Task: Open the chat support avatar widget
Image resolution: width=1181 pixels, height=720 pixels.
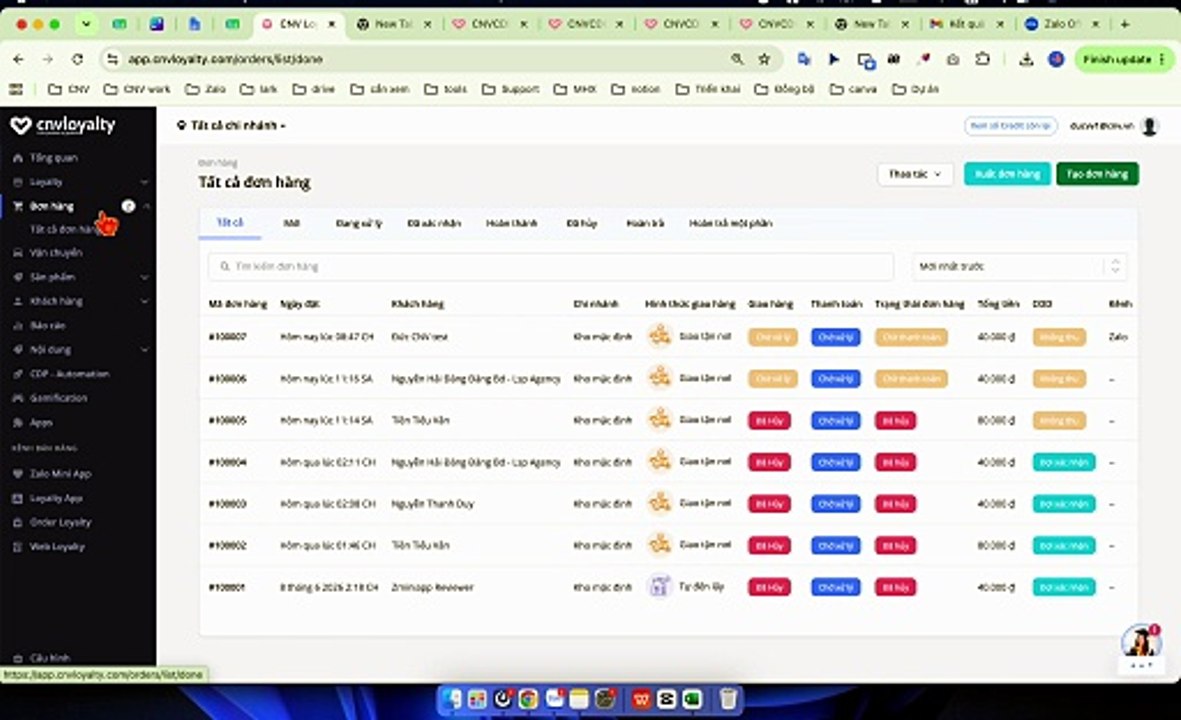Action: point(1140,642)
